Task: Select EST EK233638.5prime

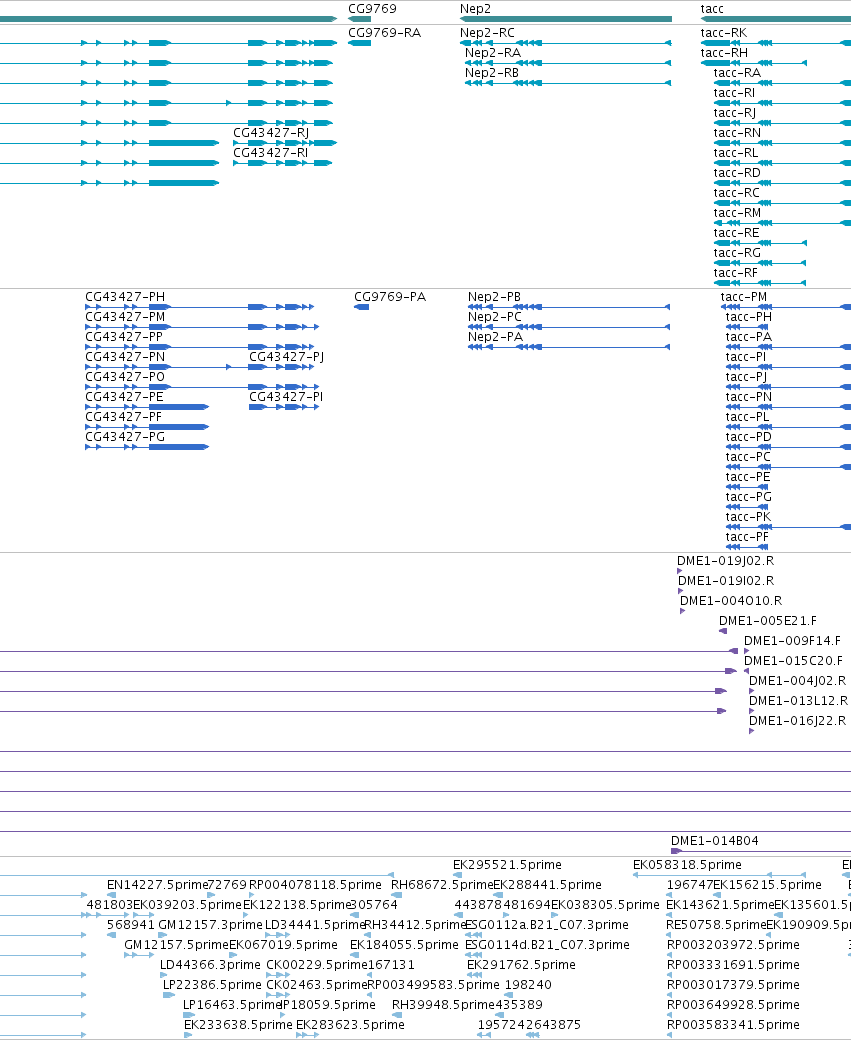Action: pyautogui.click(x=238, y=1025)
